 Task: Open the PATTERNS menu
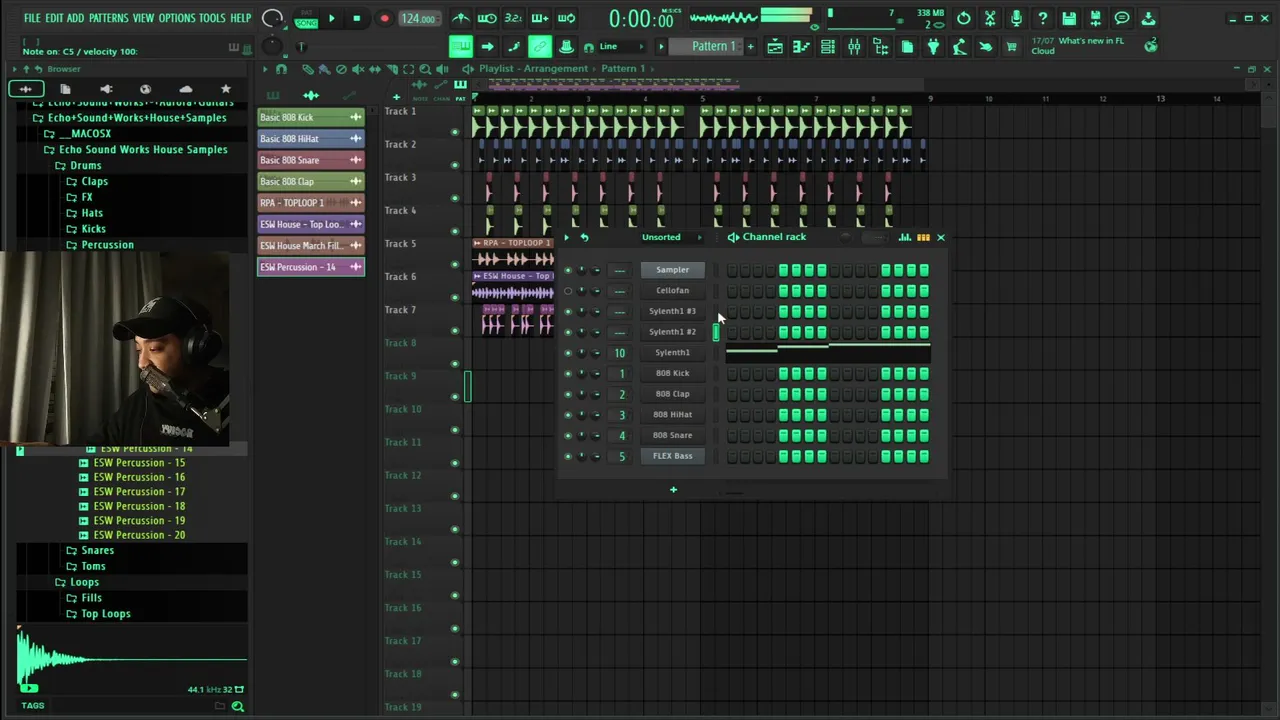point(108,18)
